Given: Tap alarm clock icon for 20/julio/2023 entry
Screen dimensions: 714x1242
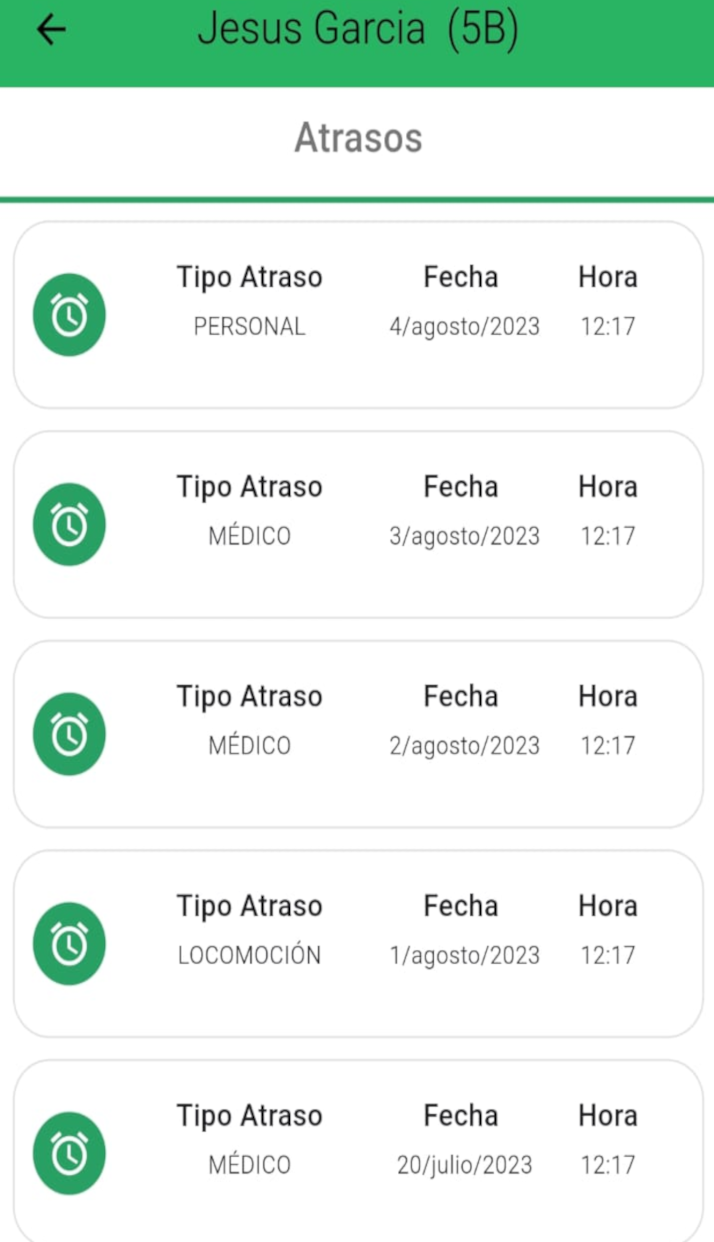Looking at the screenshot, I should pos(69,1153).
